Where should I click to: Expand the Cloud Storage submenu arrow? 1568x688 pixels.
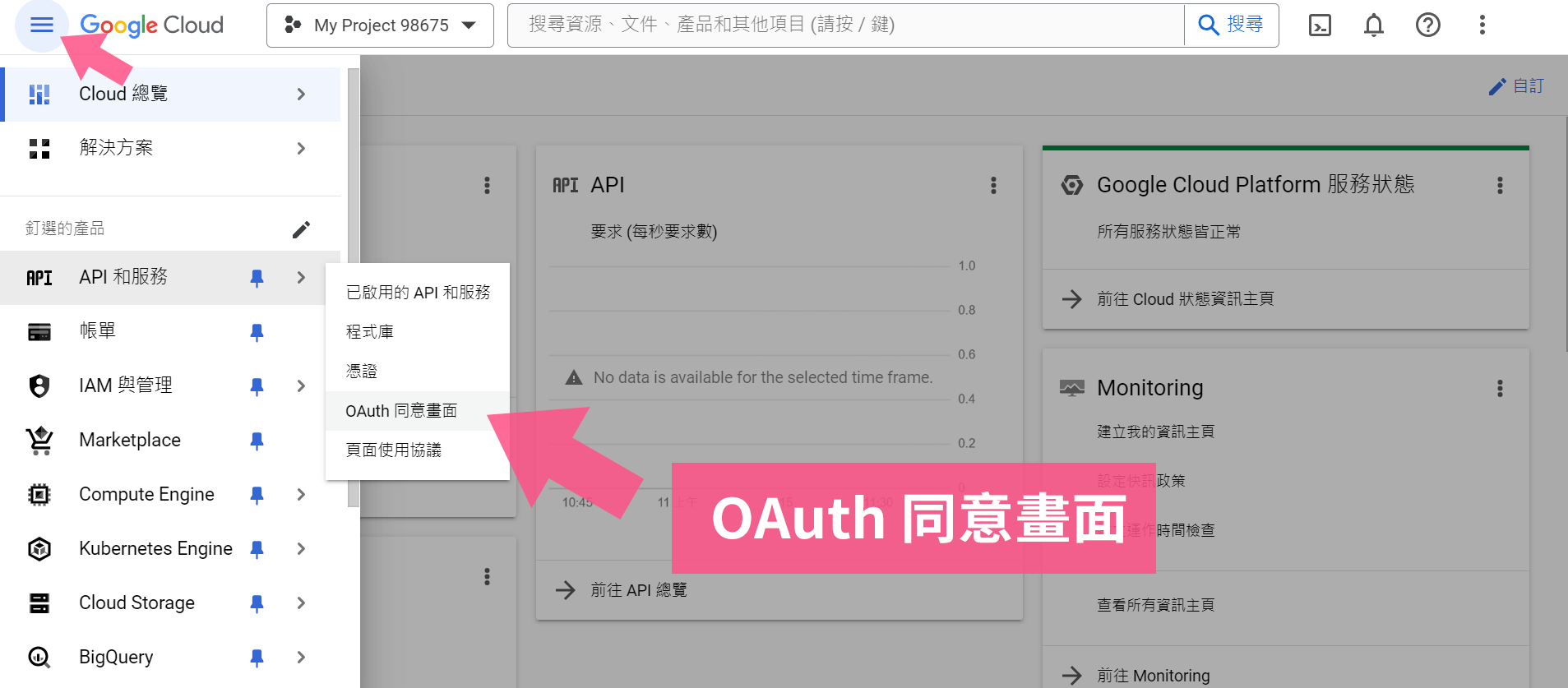tap(301, 603)
